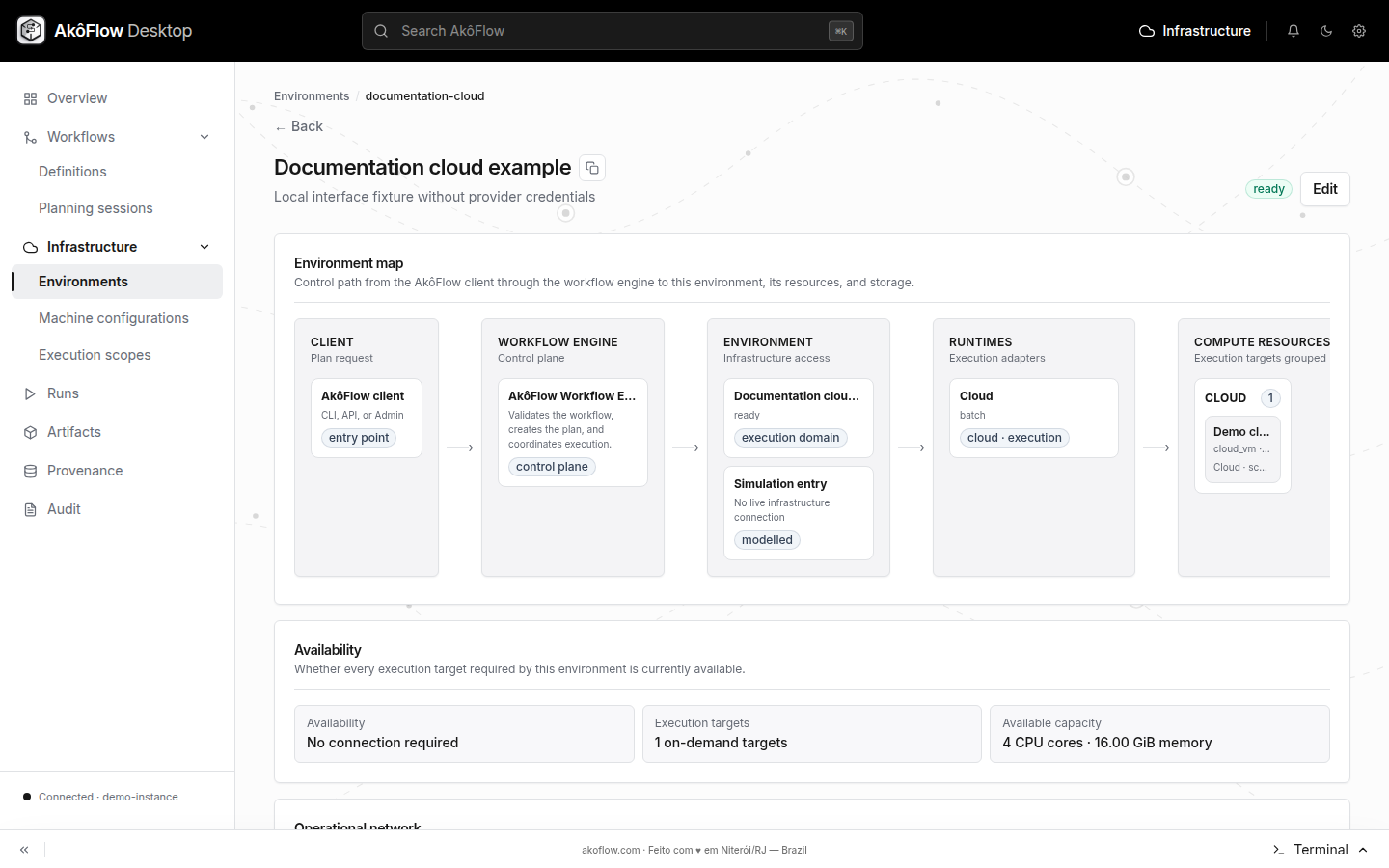Select the AkôFlow client card

click(x=367, y=418)
